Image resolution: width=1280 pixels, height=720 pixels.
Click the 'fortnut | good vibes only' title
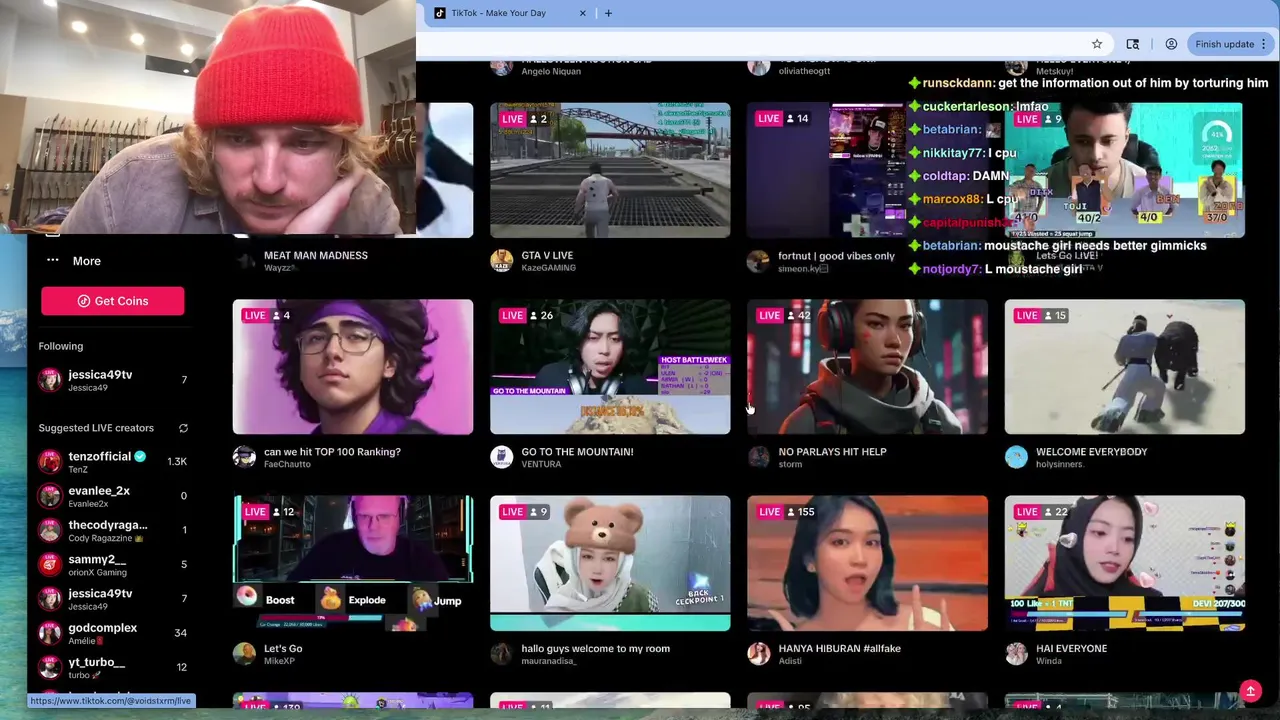(x=837, y=255)
